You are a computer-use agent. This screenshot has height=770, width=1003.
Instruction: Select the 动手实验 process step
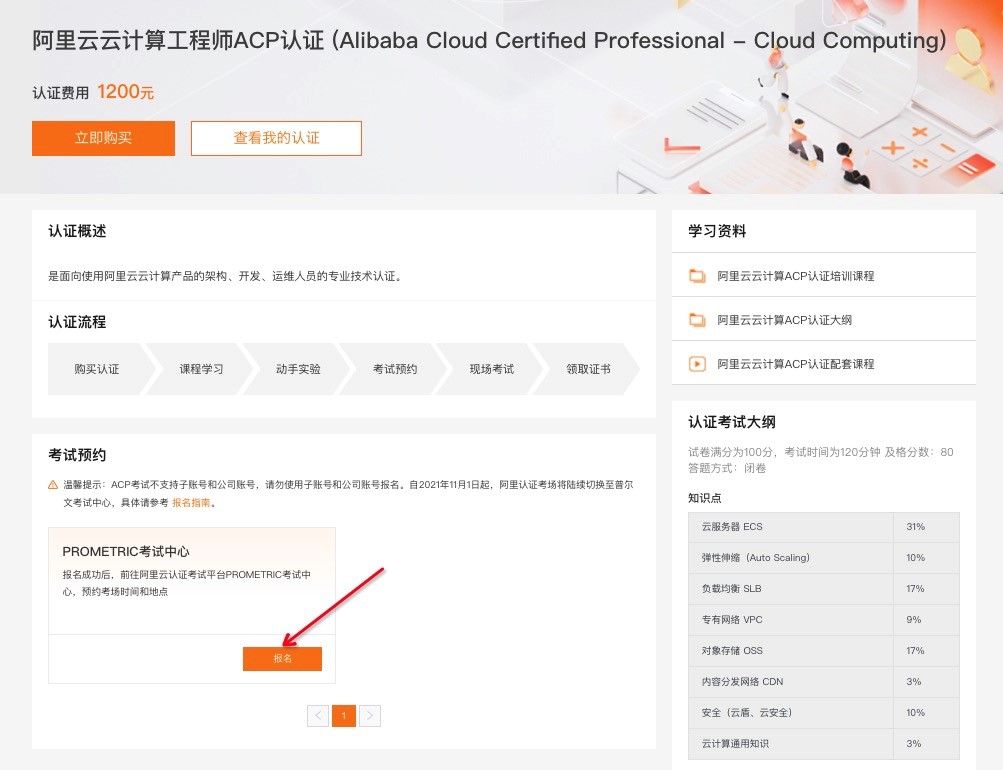click(298, 369)
